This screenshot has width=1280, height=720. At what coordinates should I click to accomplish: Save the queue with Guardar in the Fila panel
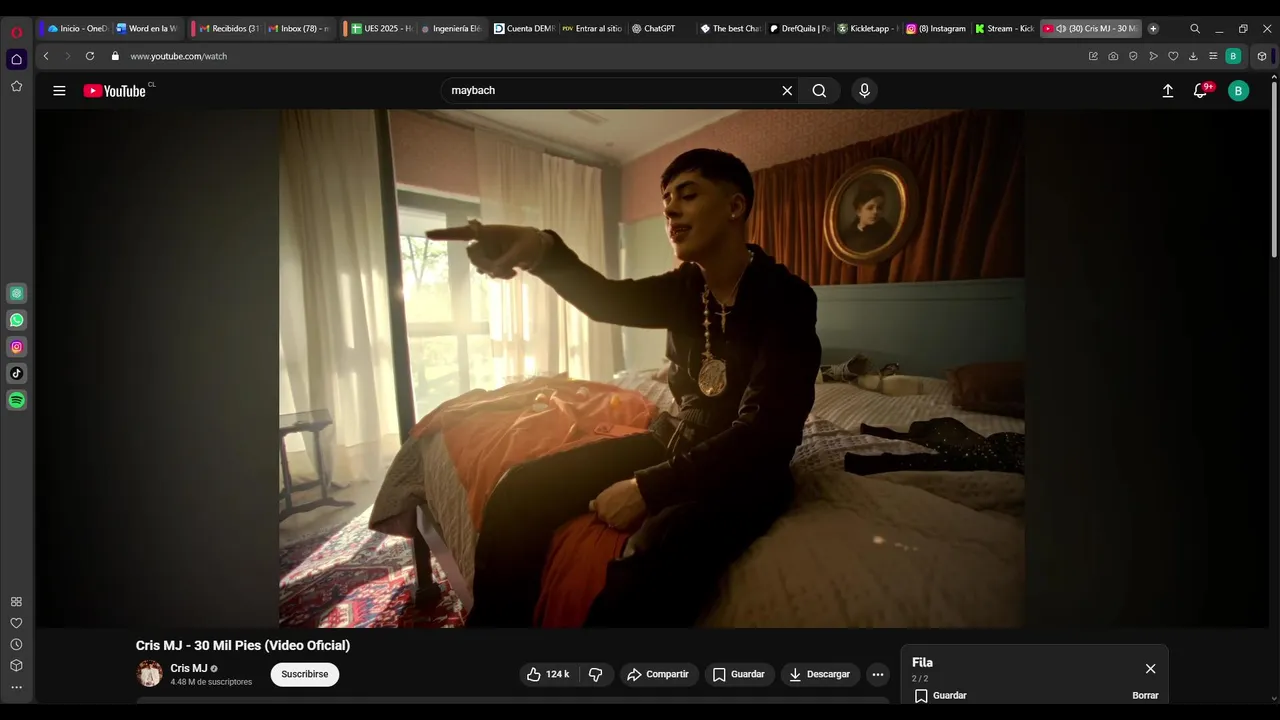[941, 695]
